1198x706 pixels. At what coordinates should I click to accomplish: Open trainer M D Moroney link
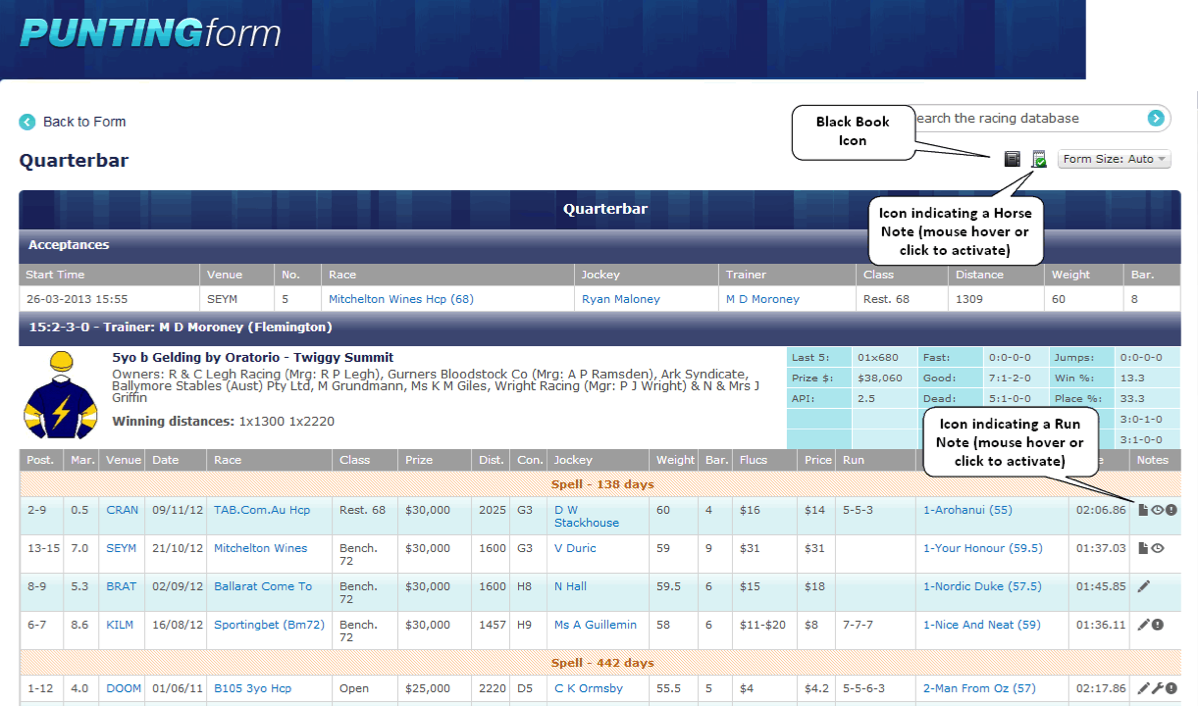(x=762, y=299)
